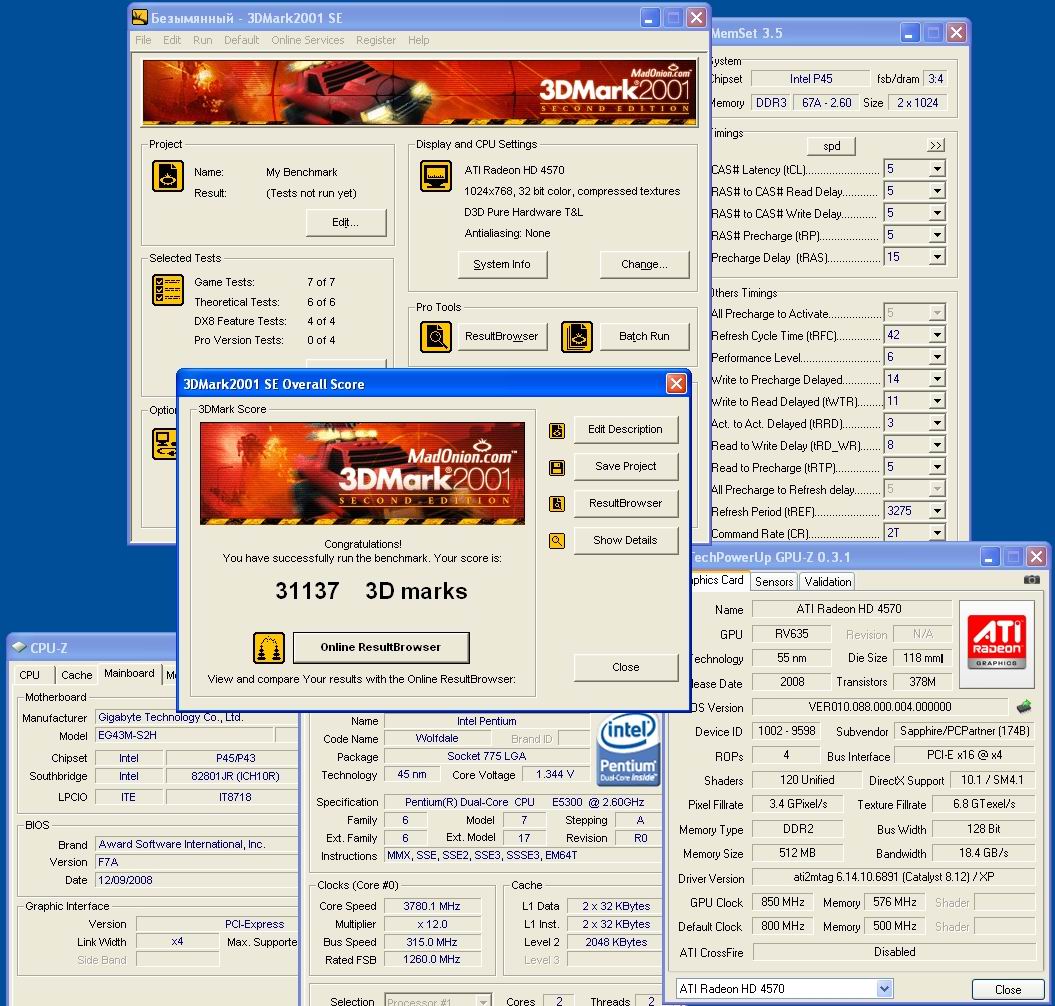
Task: Click the Batch Run button
Action: pyautogui.click(x=644, y=336)
